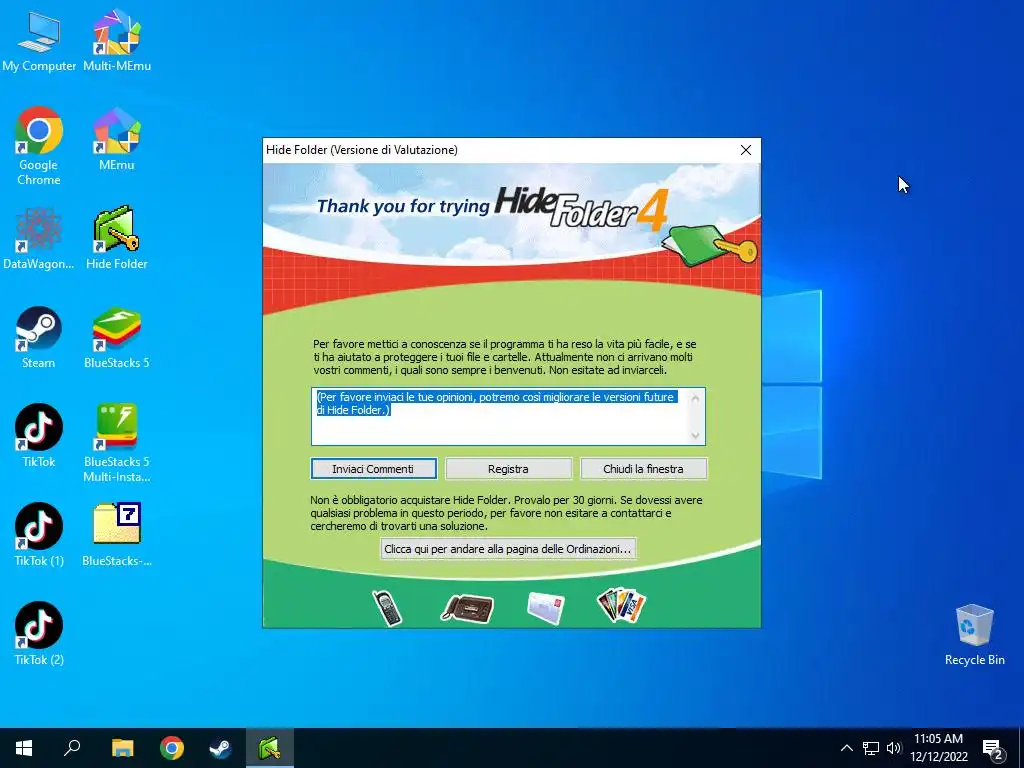Image resolution: width=1024 pixels, height=768 pixels.
Task: Open the notification center icon
Action: coord(993,750)
